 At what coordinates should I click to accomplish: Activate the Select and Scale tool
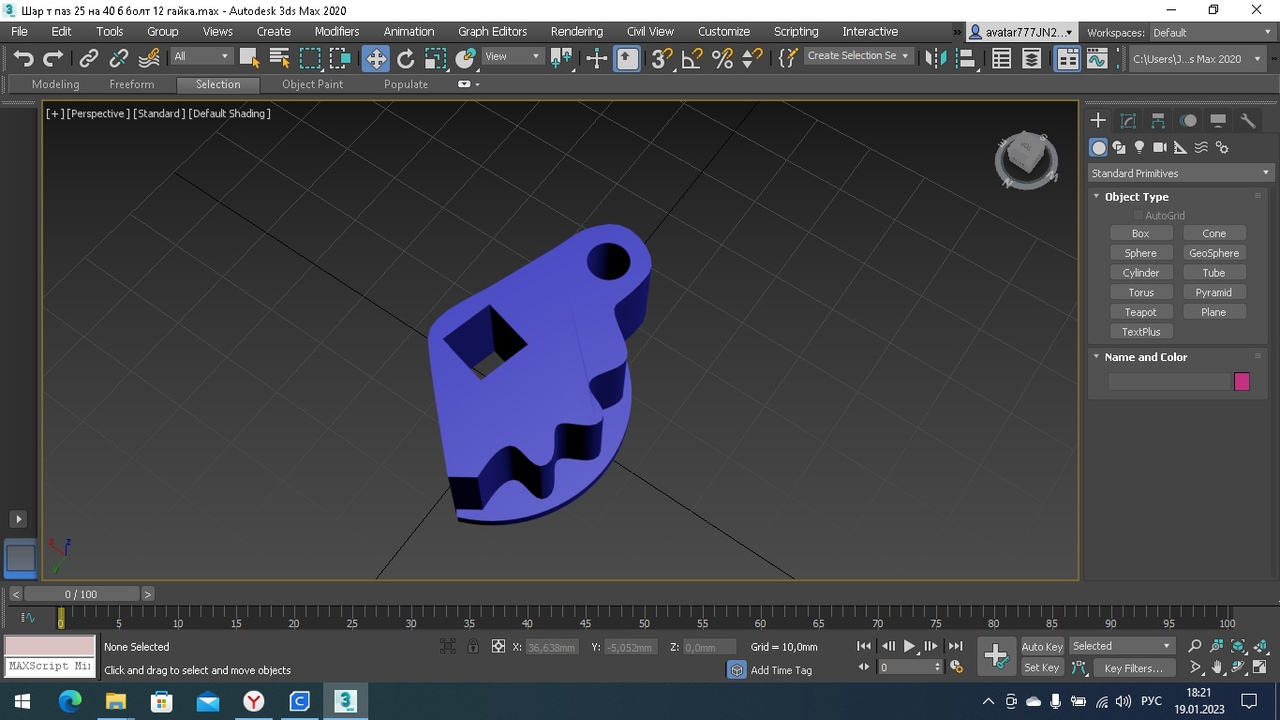tap(435, 59)
